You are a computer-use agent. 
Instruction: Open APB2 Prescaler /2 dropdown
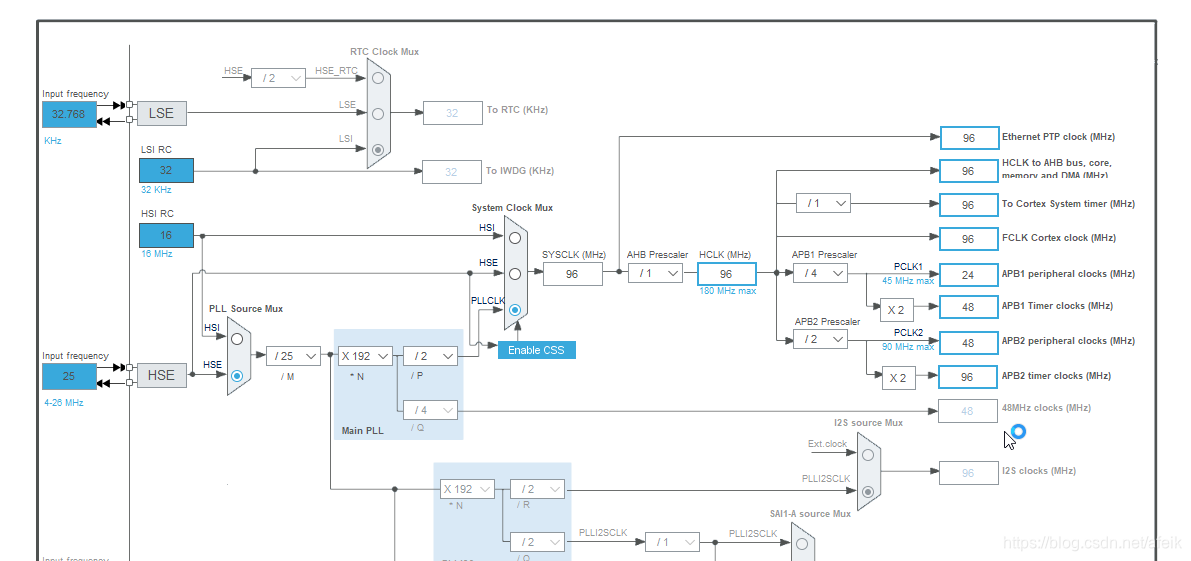(820, 339)
